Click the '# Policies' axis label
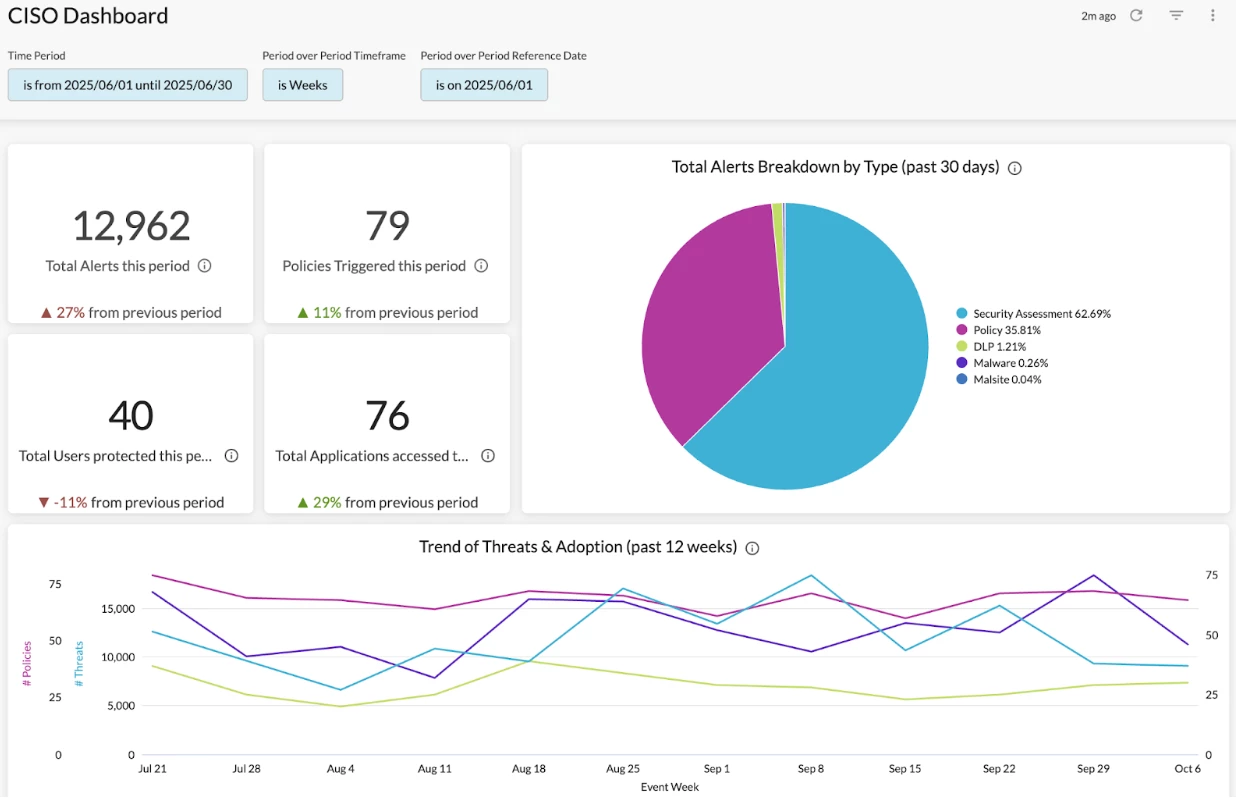 click(27, 663)
